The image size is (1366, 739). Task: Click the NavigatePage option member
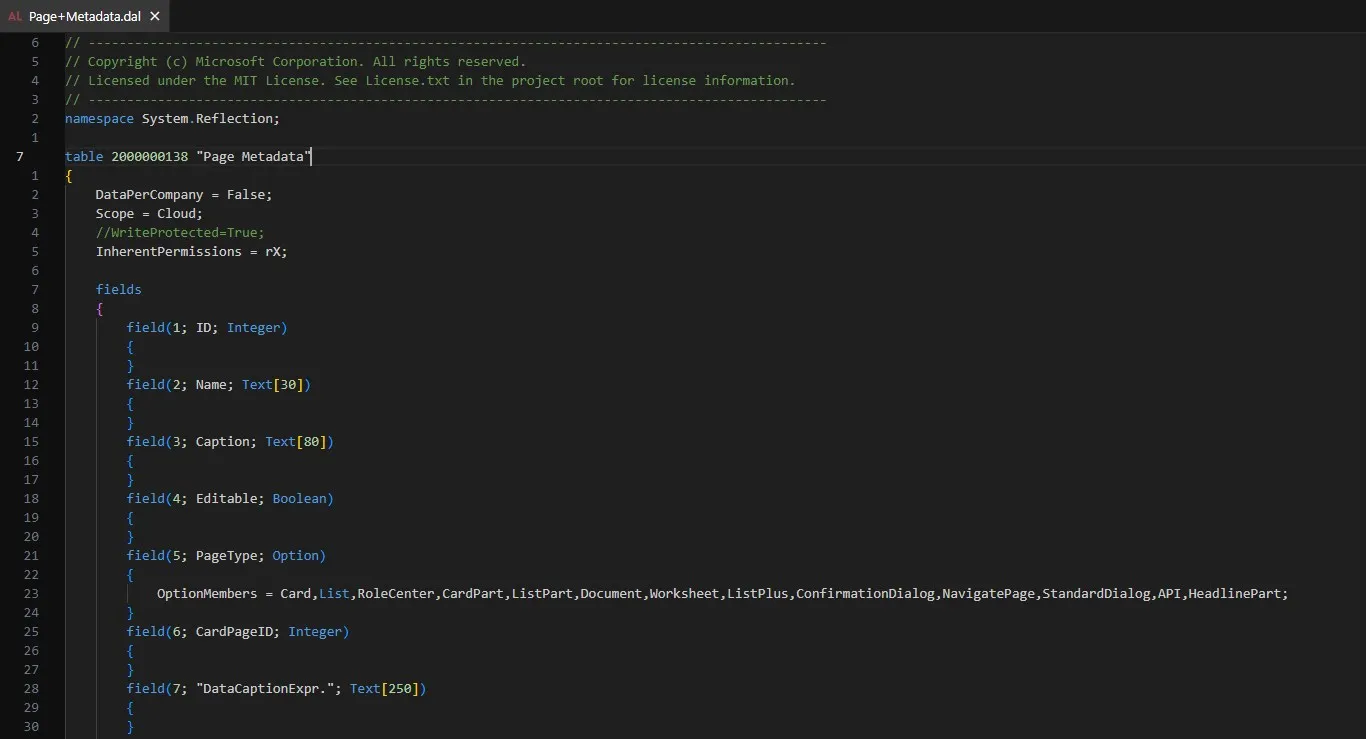(988, 593)
